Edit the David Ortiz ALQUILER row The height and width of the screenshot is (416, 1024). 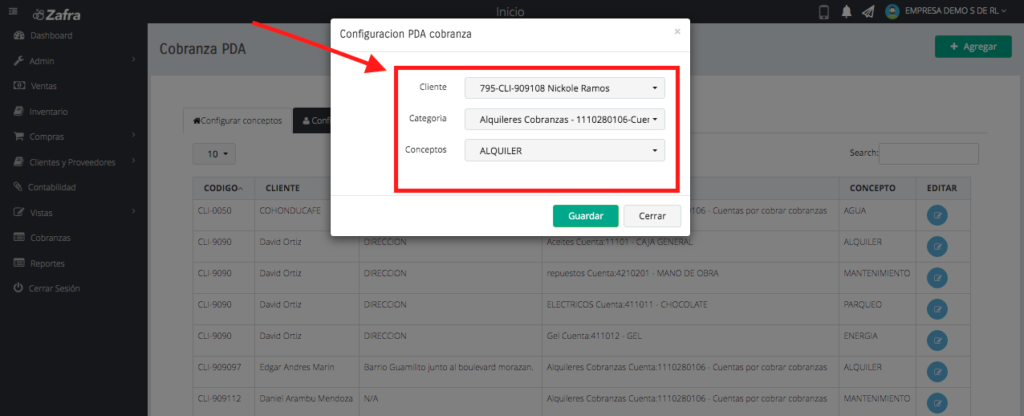(x=937, y=246)
